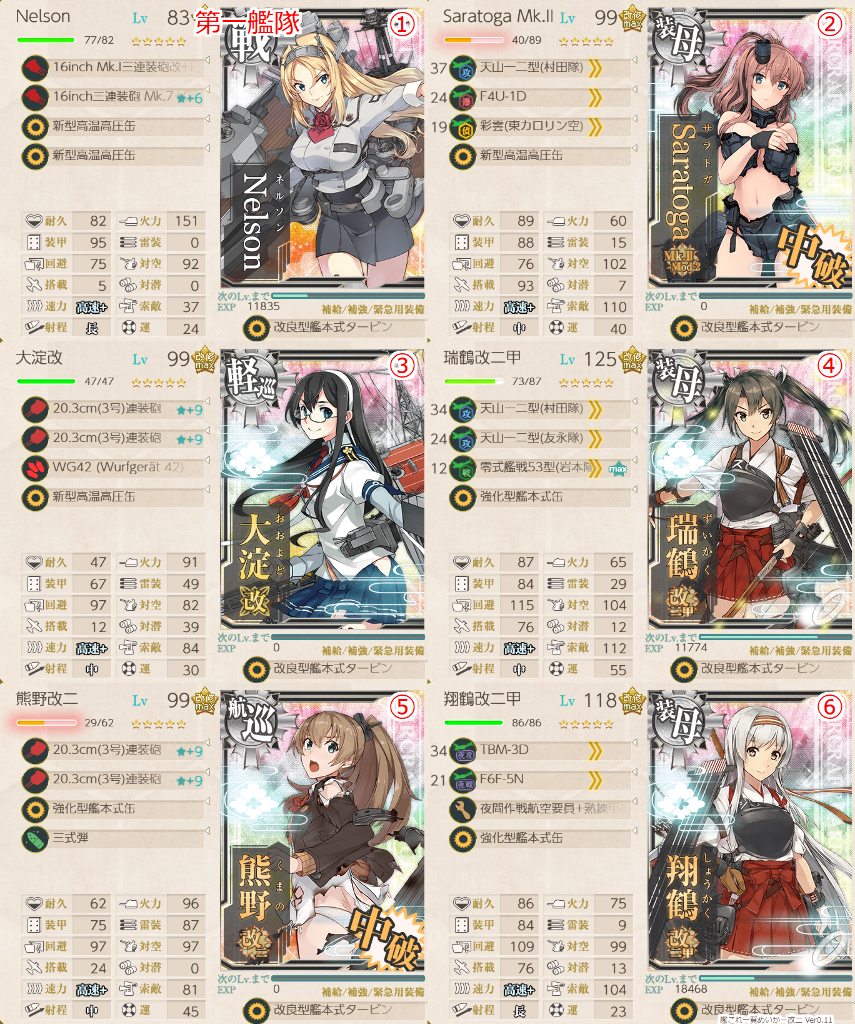This screenshot has height=1024, width=855.
Task: Click Nelson's 16inch Mk.I main gun icon
Action: coord(35,67)
